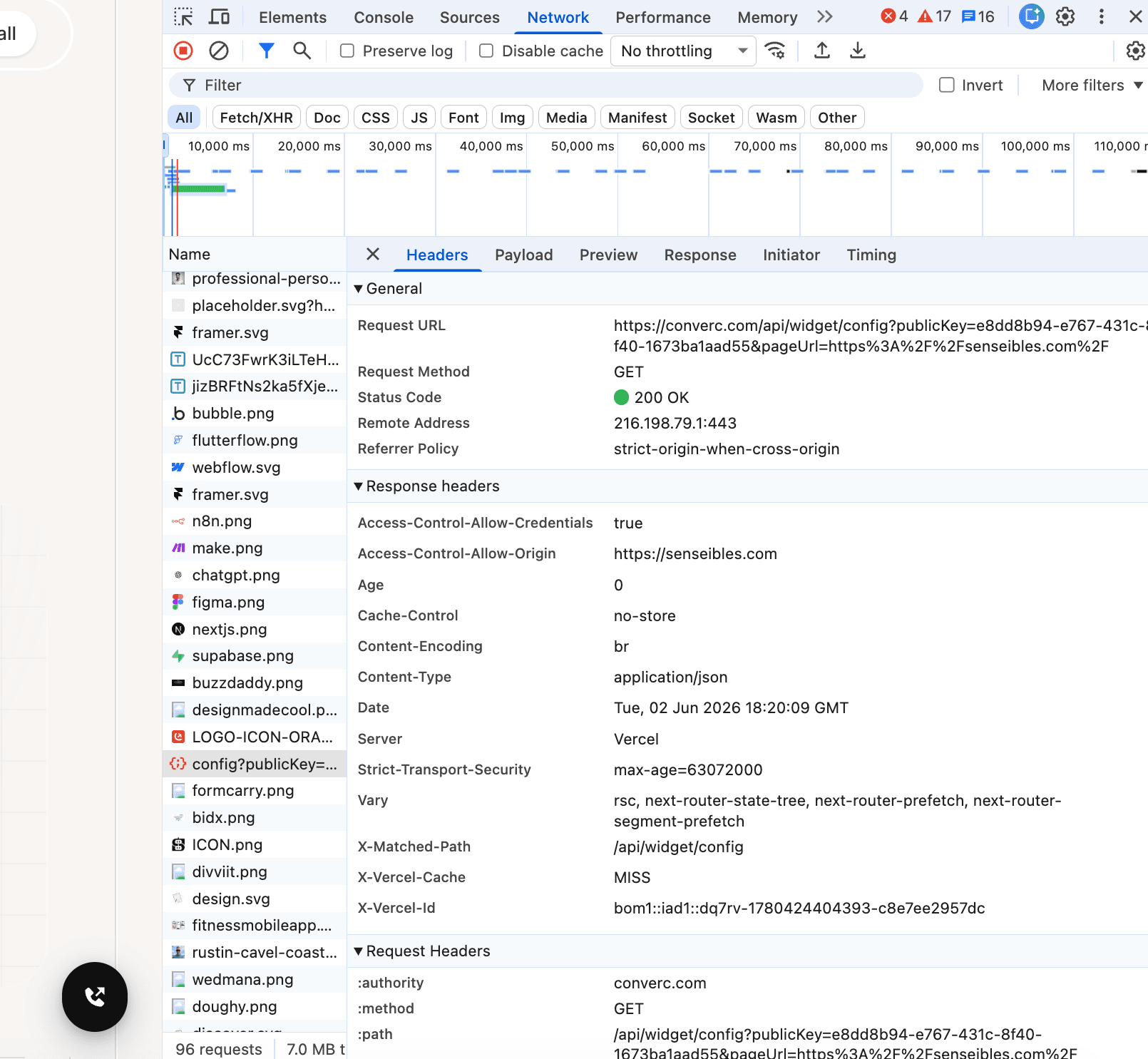Toggle the Preserve log checkbox
Viewport: 1148px width, 1059px height.
[347, 51]
